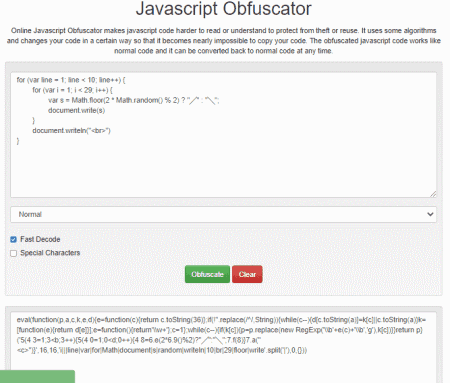Click the Fast Decode label text

click(40, 239)
